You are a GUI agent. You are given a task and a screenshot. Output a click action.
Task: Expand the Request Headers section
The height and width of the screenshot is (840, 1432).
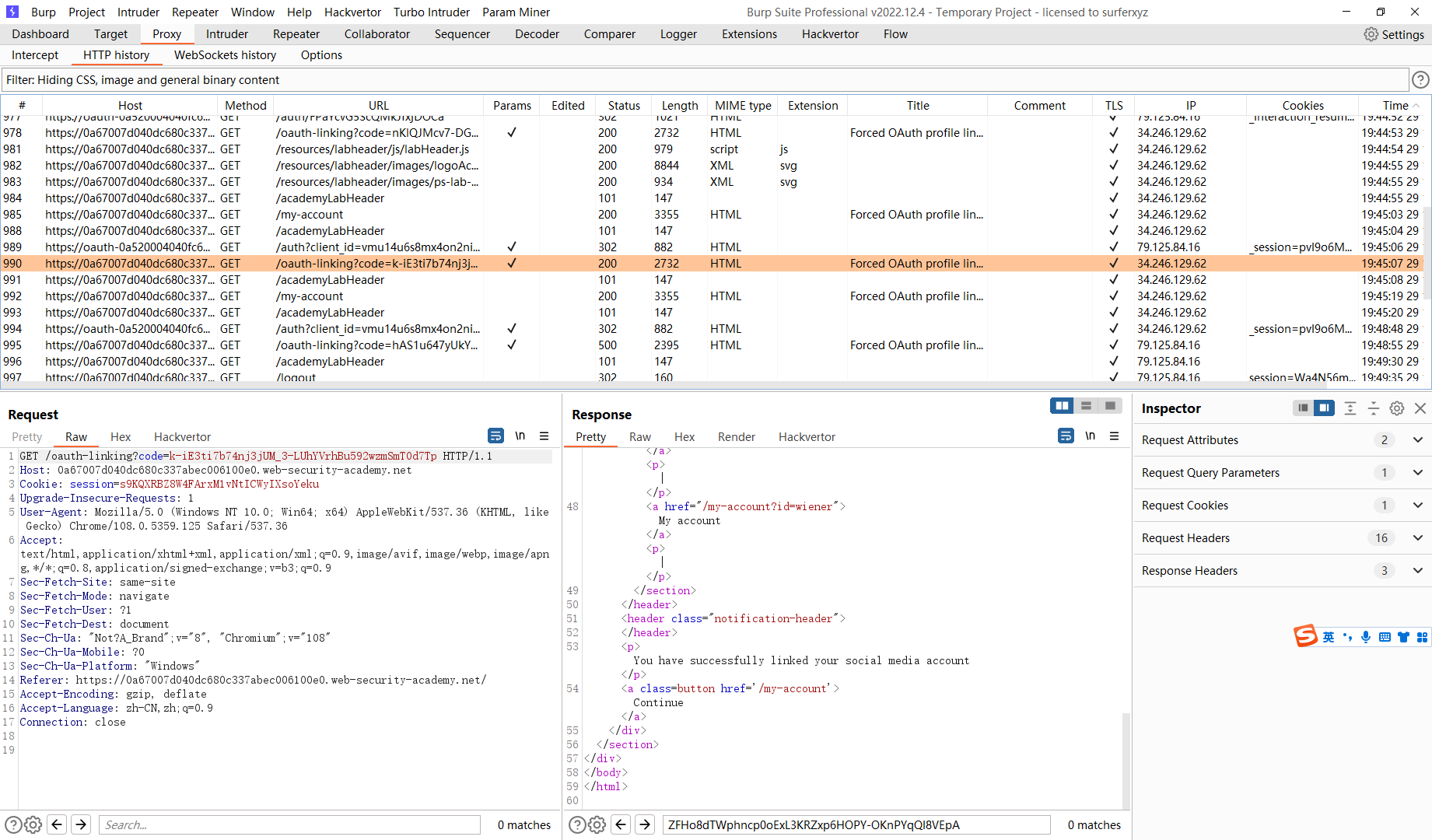[1417, 537]
